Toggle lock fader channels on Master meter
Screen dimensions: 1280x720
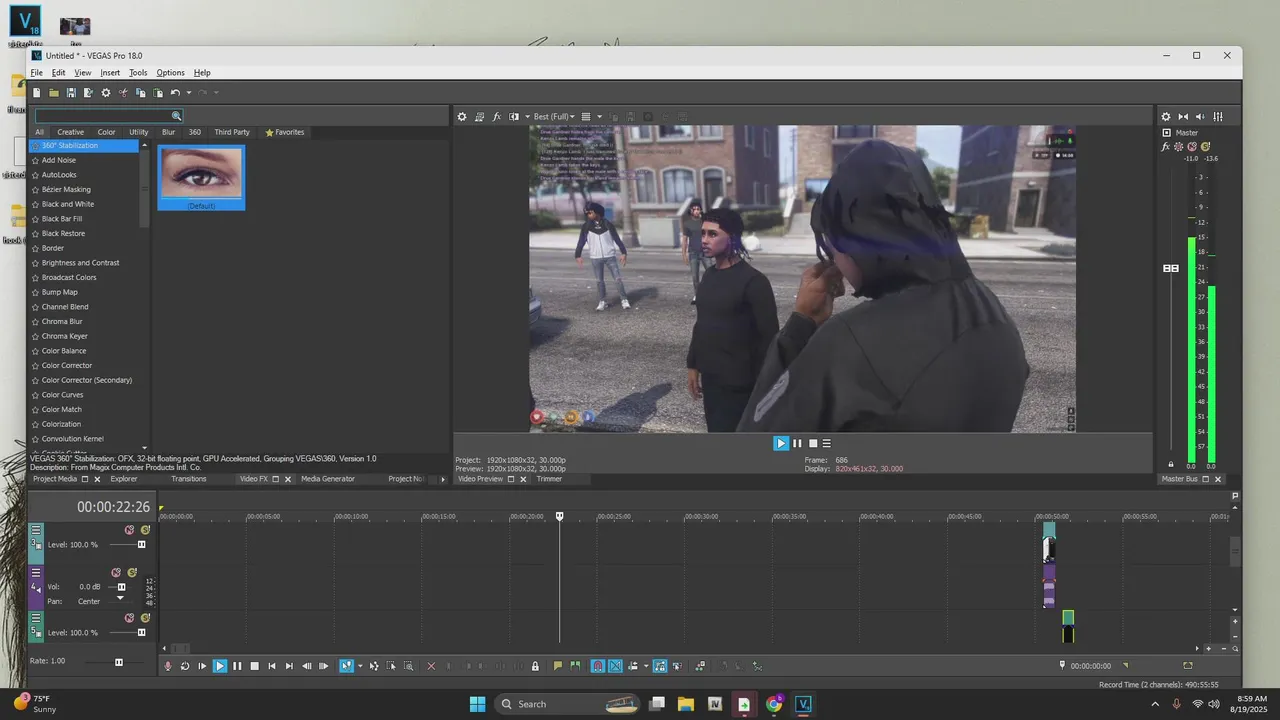pyautogui.click(x=1171, y=464)
